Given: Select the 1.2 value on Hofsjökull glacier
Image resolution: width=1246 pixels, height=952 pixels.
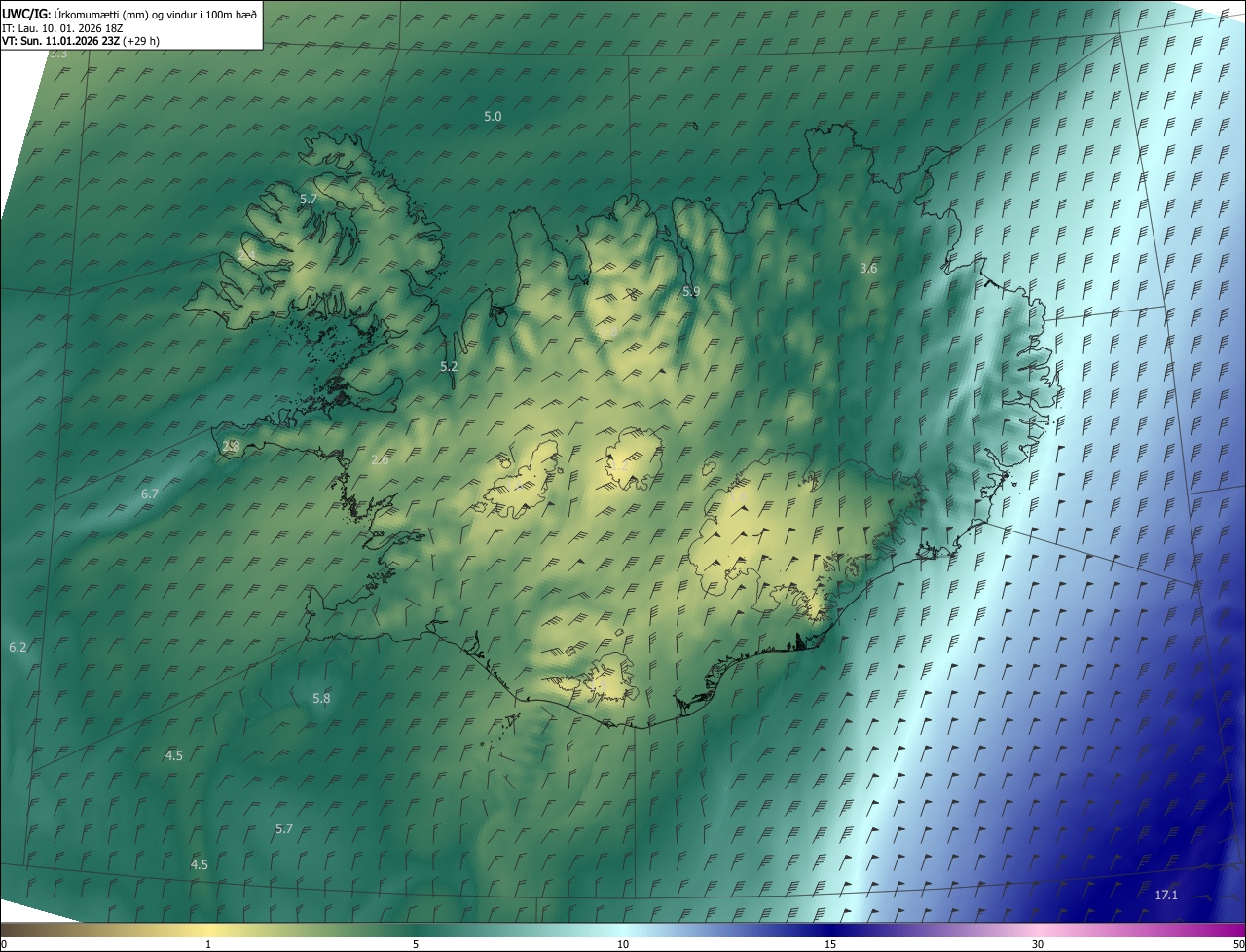Looking at the screenshot, I should 619,465.
